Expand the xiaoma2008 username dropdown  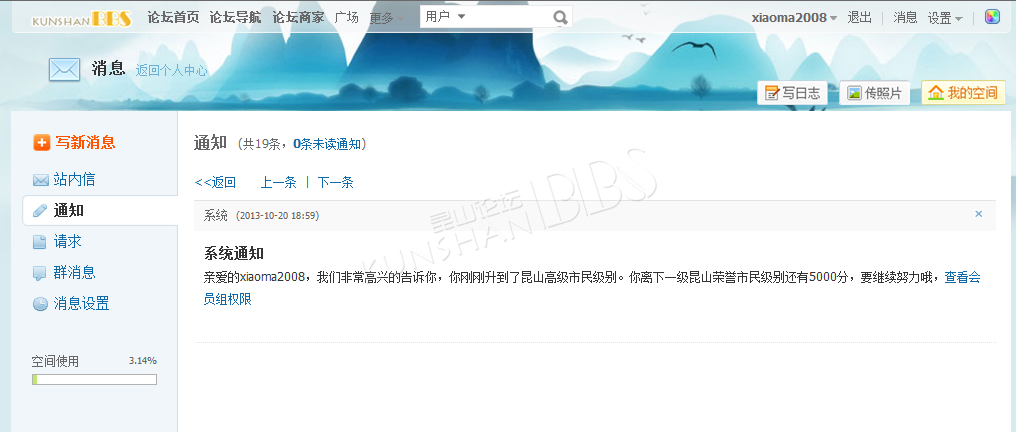[x=794, y=18]
